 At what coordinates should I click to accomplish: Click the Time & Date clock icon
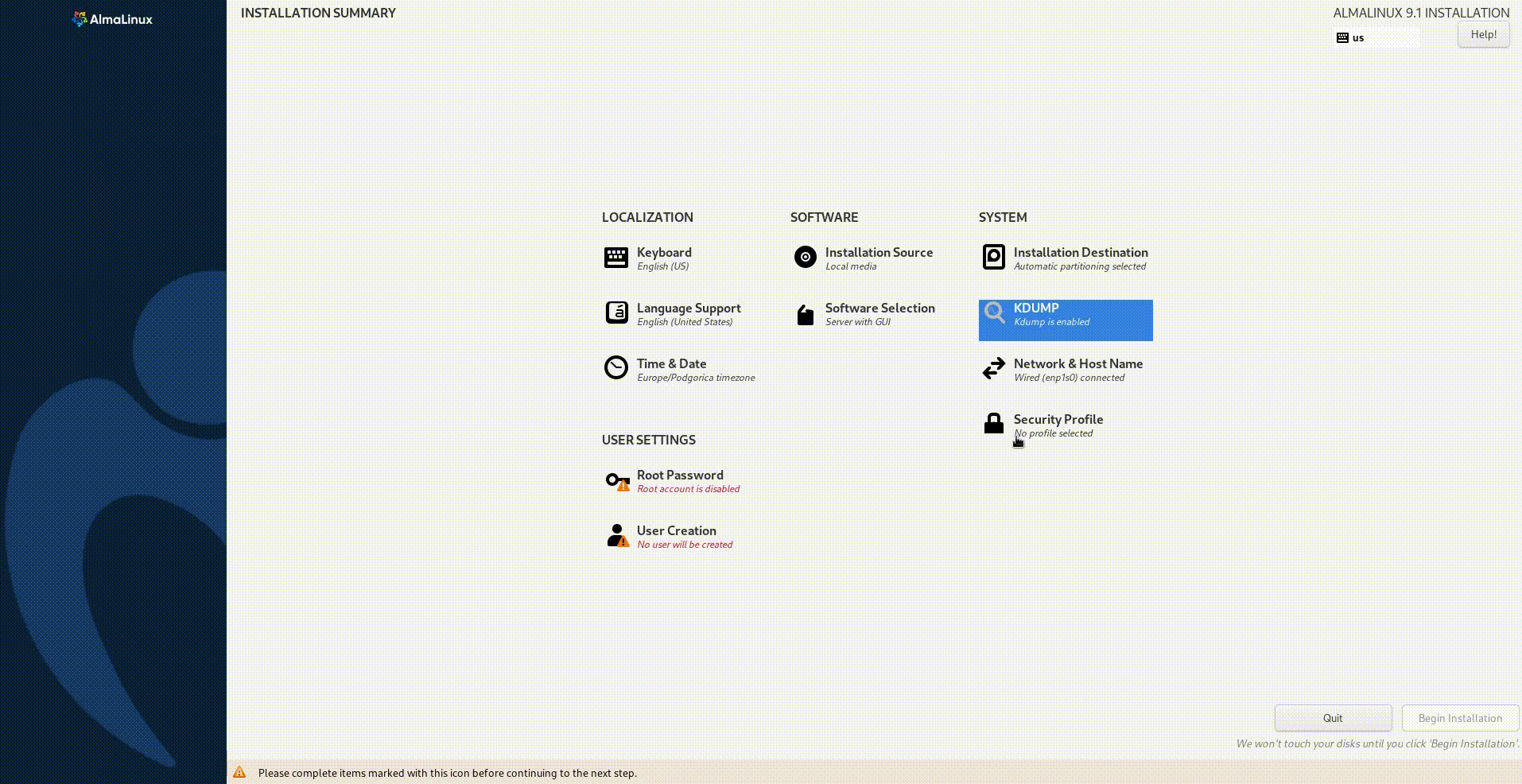[615, 367]
